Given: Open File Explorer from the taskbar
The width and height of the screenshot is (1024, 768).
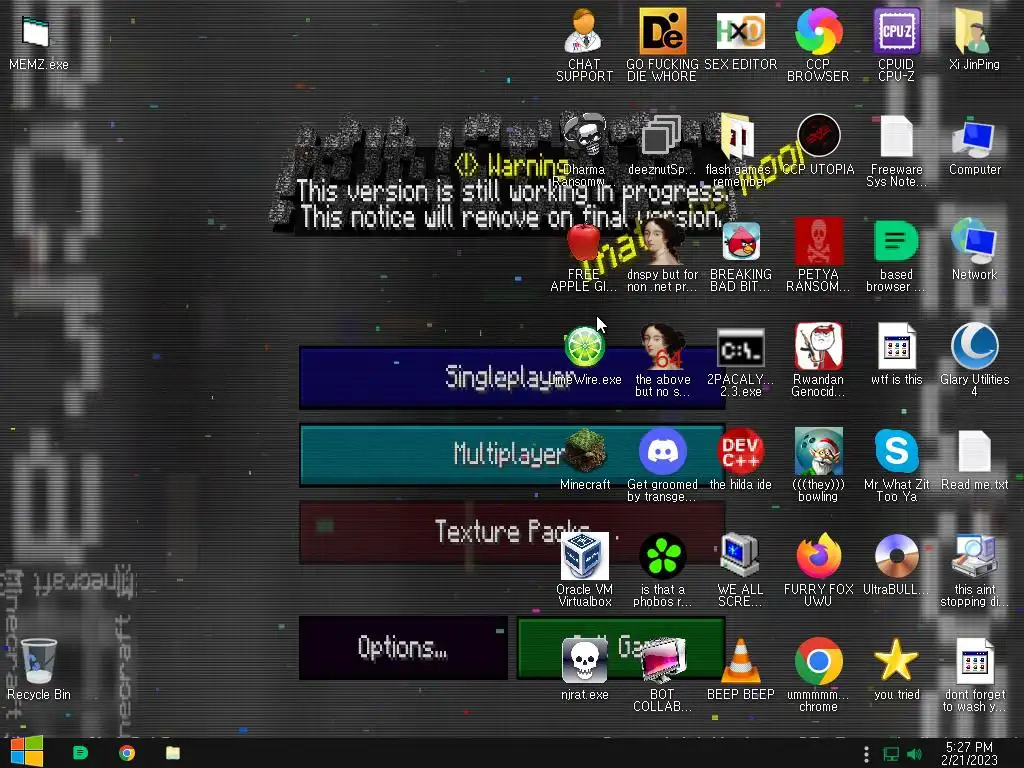Looking at the screenshot, I should tap(173, 753).
